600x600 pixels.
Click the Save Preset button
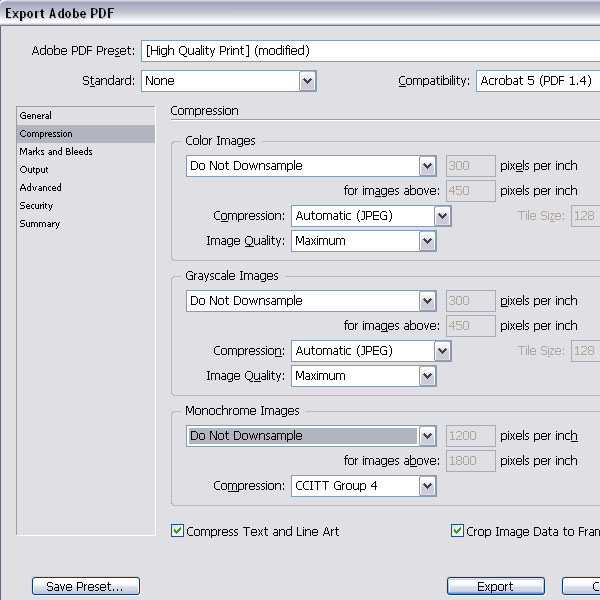(86, 586)
